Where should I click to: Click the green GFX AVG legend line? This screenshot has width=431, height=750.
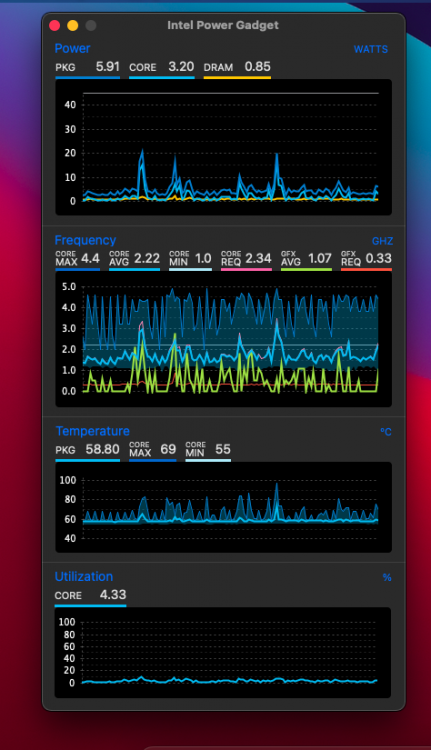coord(306,269)
